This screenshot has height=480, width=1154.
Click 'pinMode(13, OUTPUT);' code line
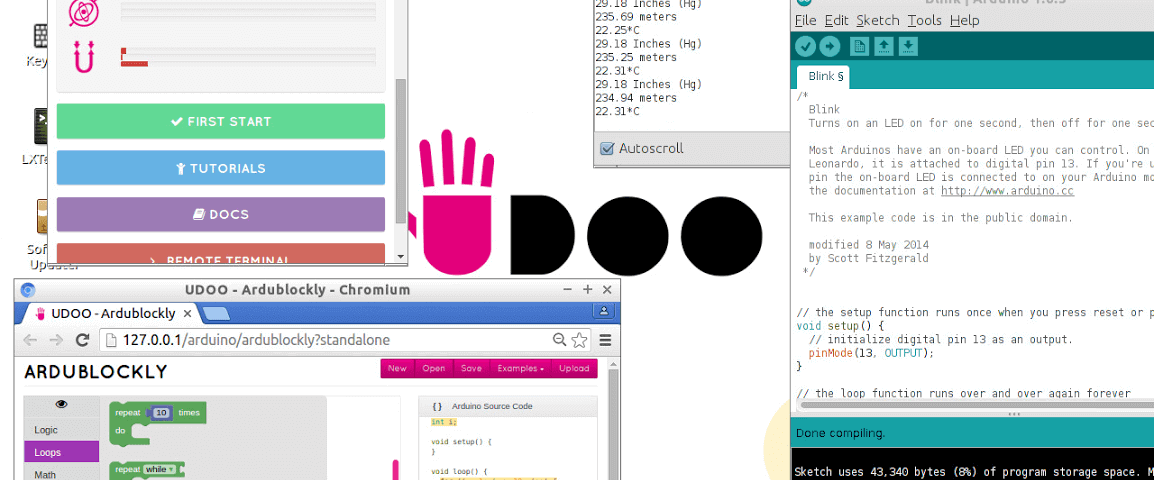click(x=871, y=353)
